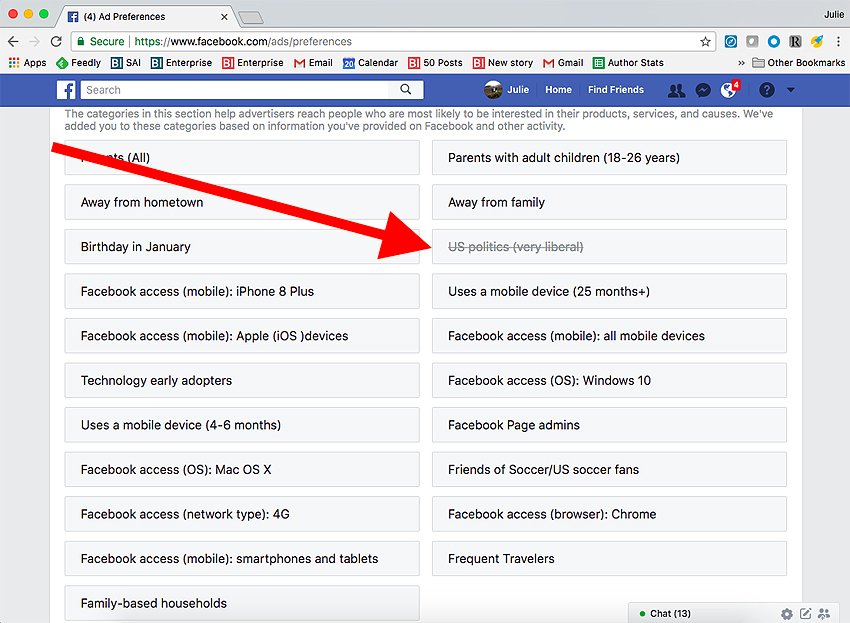Open the Apps bookmarks shortcut
Viewport: 850px width, 623px height.
point(28,63)
